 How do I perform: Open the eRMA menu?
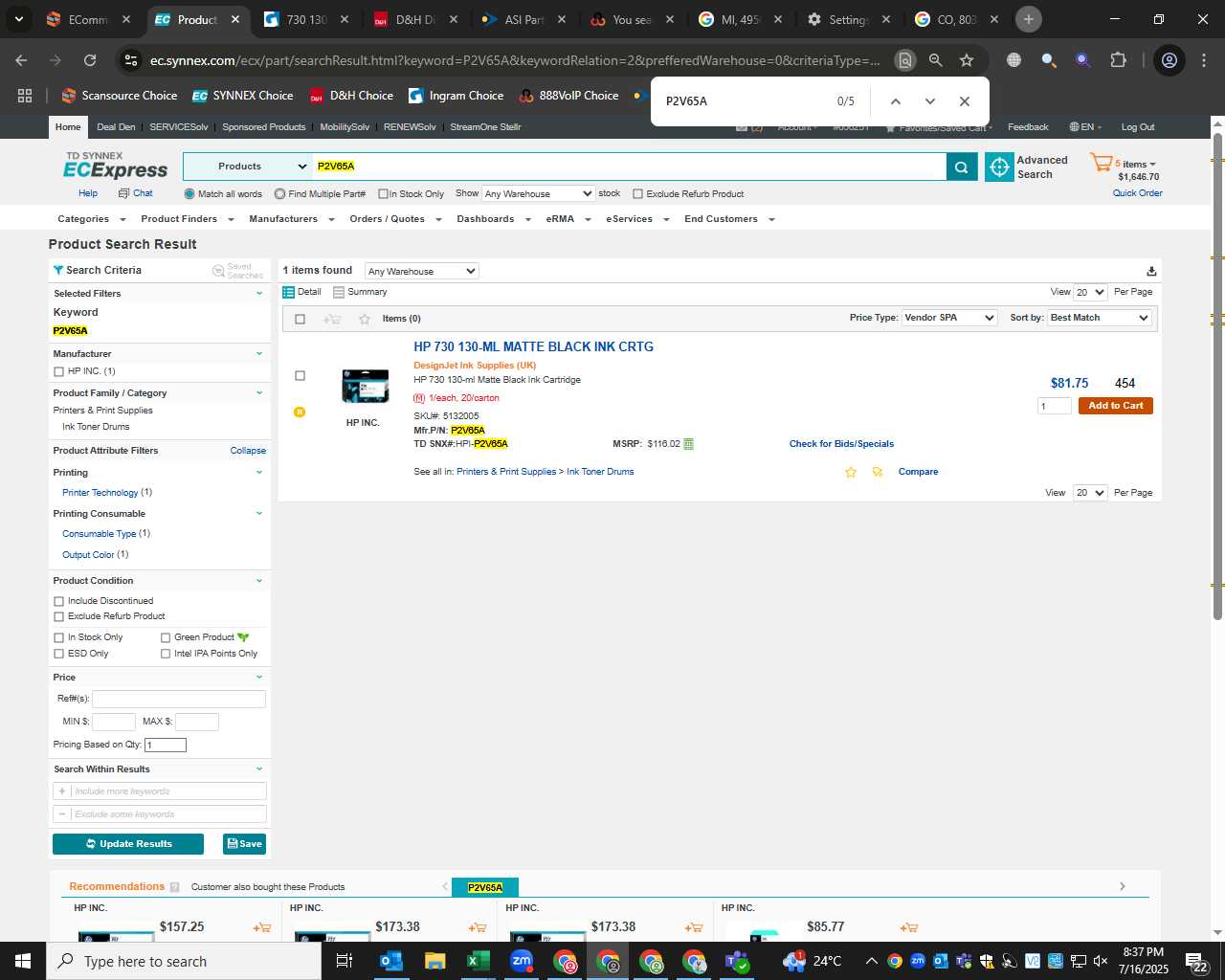(568, 219)
